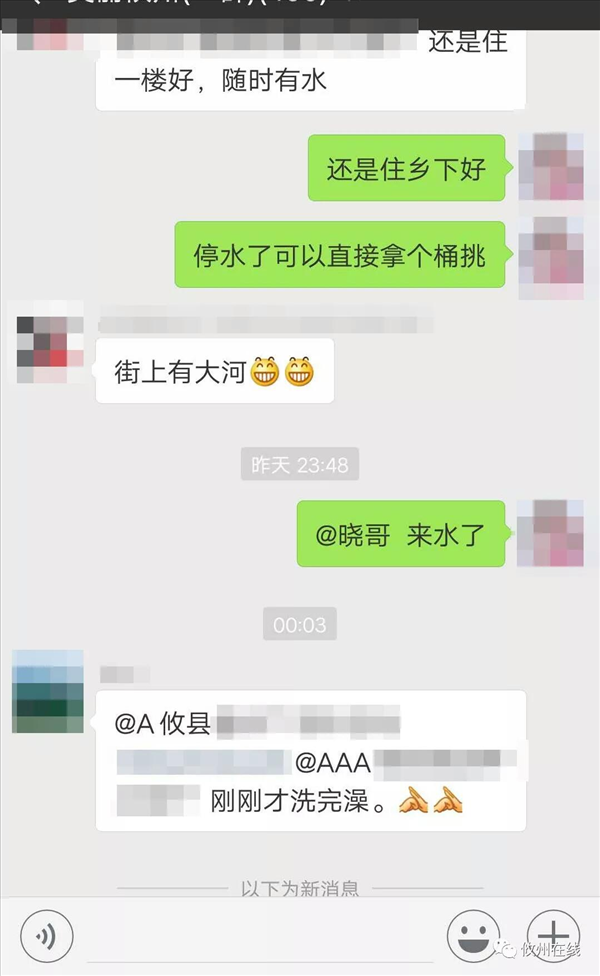Viewport: 600px width, 976px height.
Task: Tap the 以下为新消息 divider
Action: 300,888
